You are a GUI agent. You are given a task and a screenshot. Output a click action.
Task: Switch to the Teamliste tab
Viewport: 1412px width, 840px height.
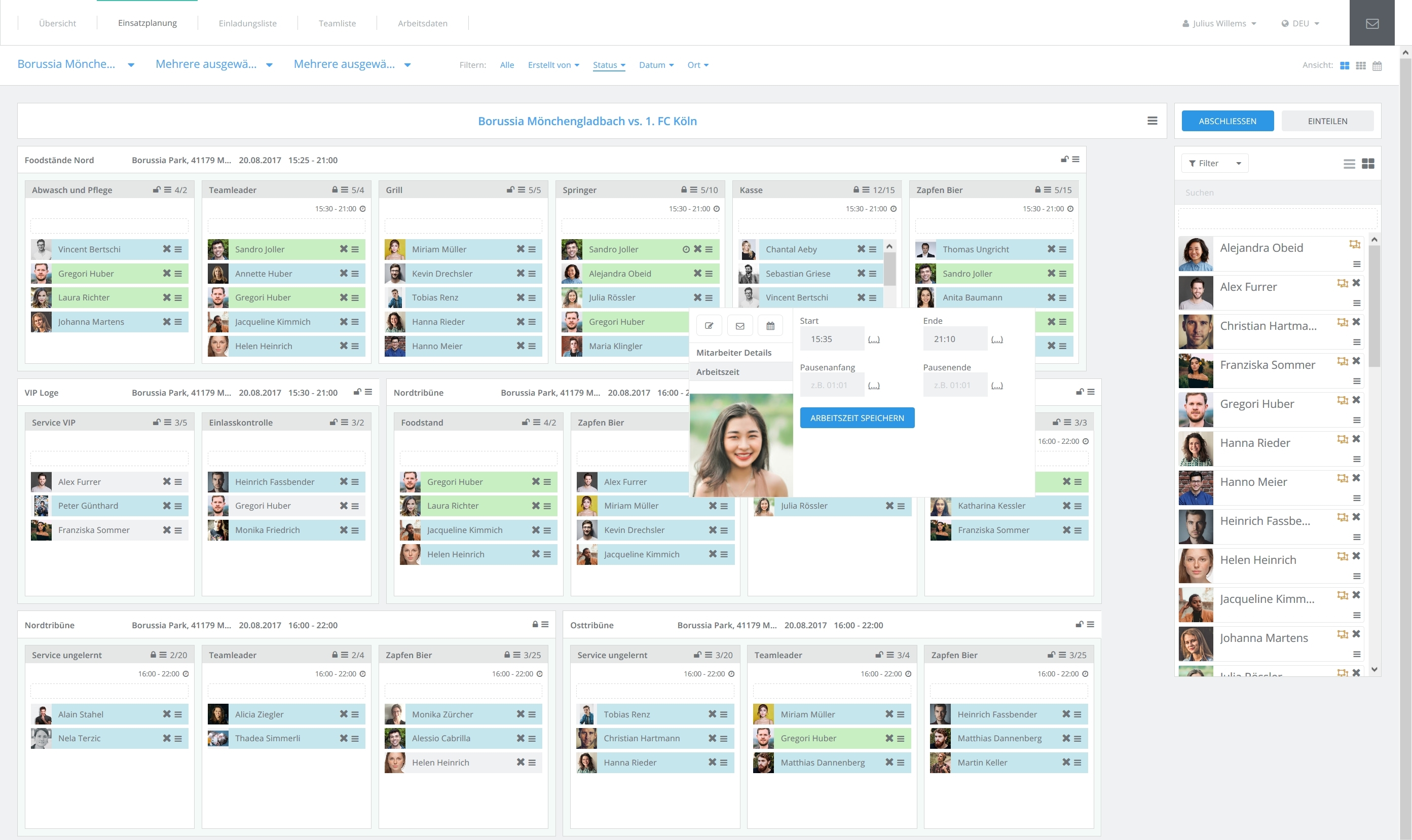point(337,23)
